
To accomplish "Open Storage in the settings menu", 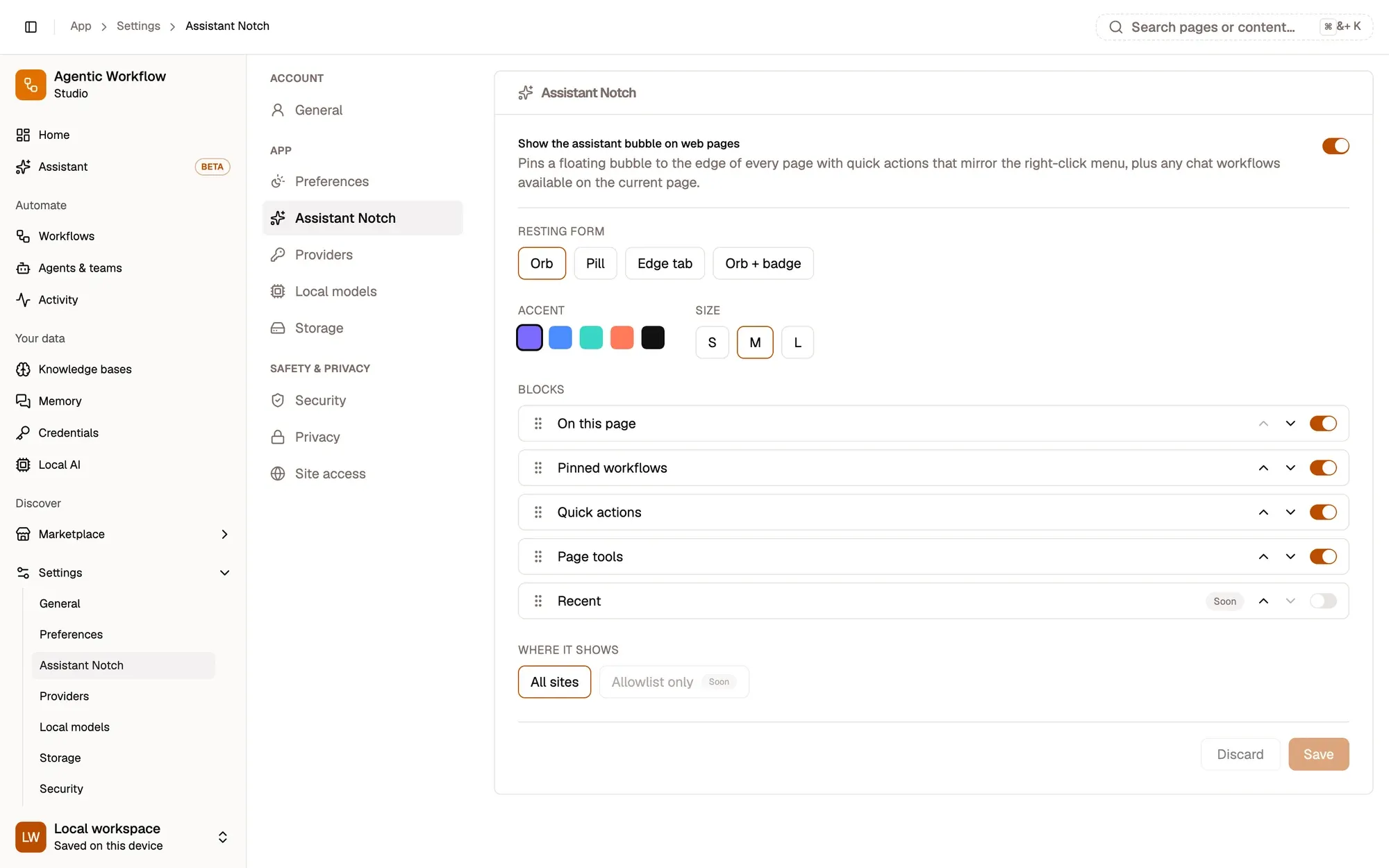I will point(363,328).
